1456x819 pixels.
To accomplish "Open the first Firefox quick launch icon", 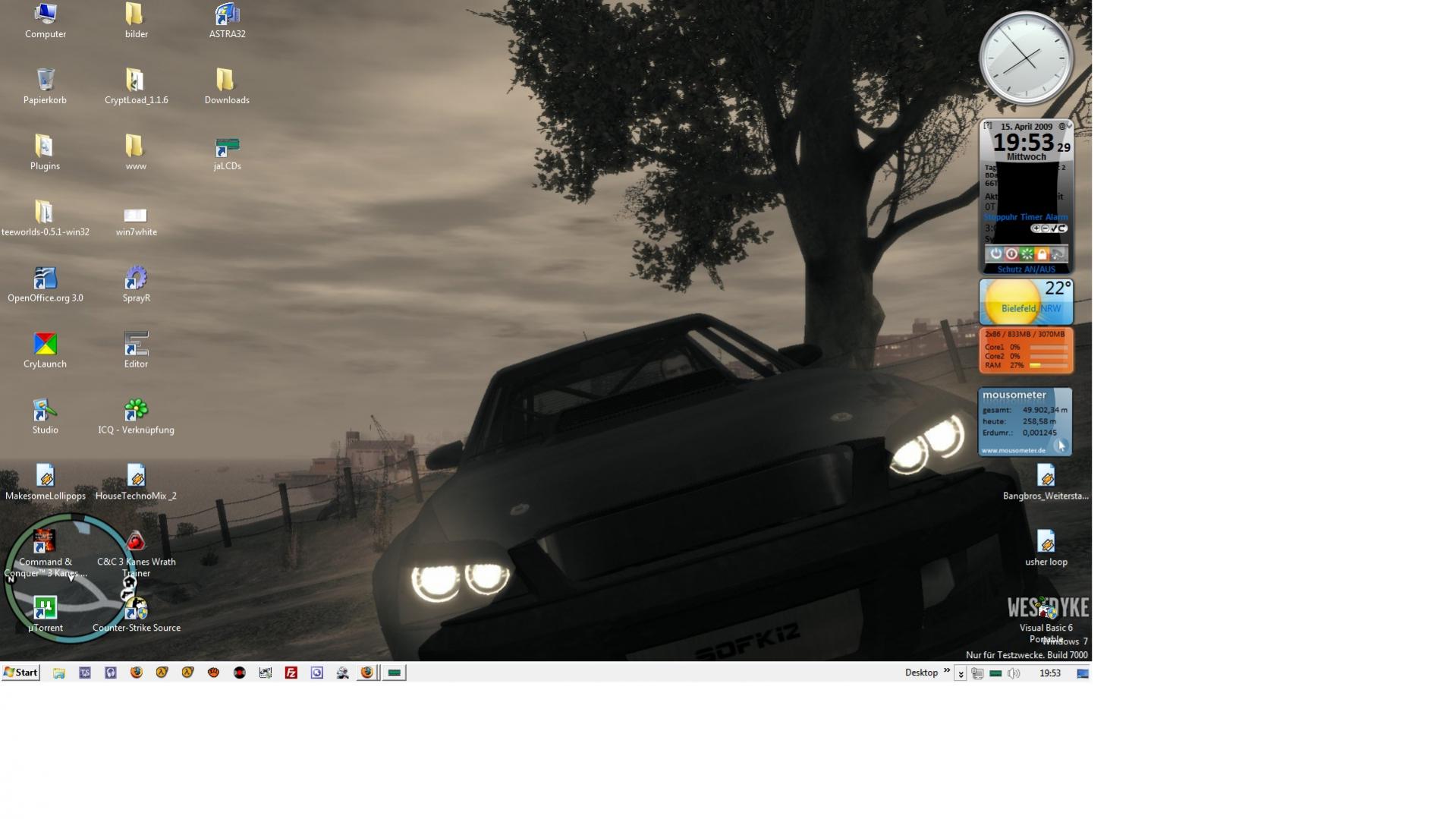I will click(136, 673).
